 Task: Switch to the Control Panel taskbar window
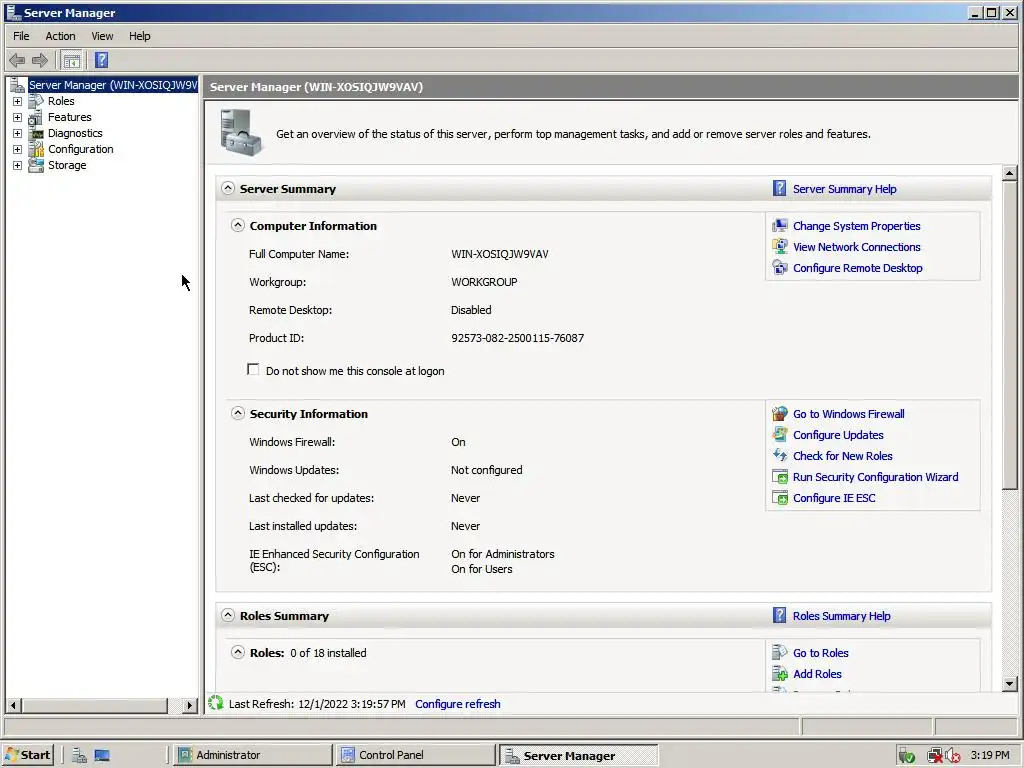click(x=415, y=755)
